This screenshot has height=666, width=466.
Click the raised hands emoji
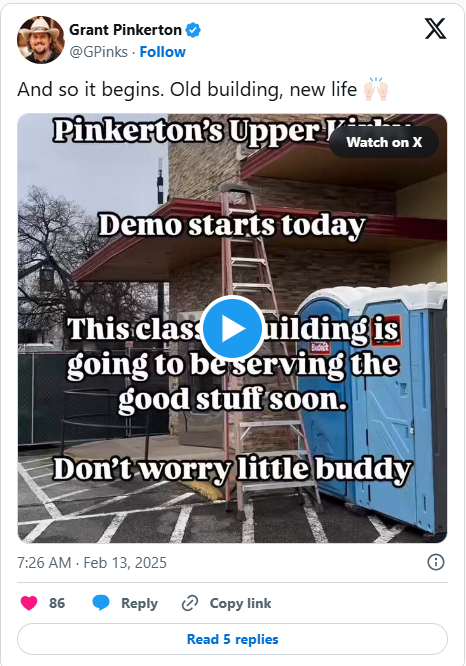[376, 89]
